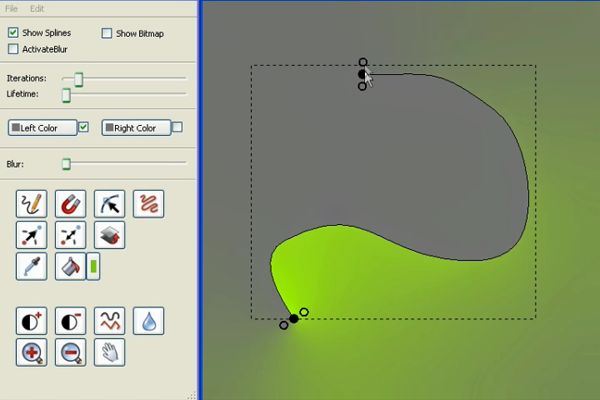The height and width of the screenshot is (400, 600).
Task: Click the Left Color button
Action: pyautogui.click(x=42, y=128)
